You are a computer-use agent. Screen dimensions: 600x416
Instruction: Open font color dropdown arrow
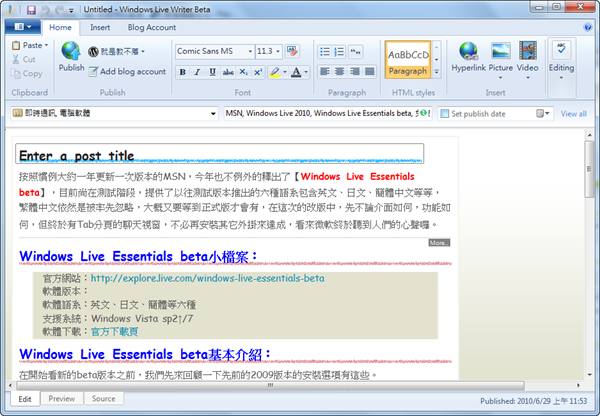306,72
